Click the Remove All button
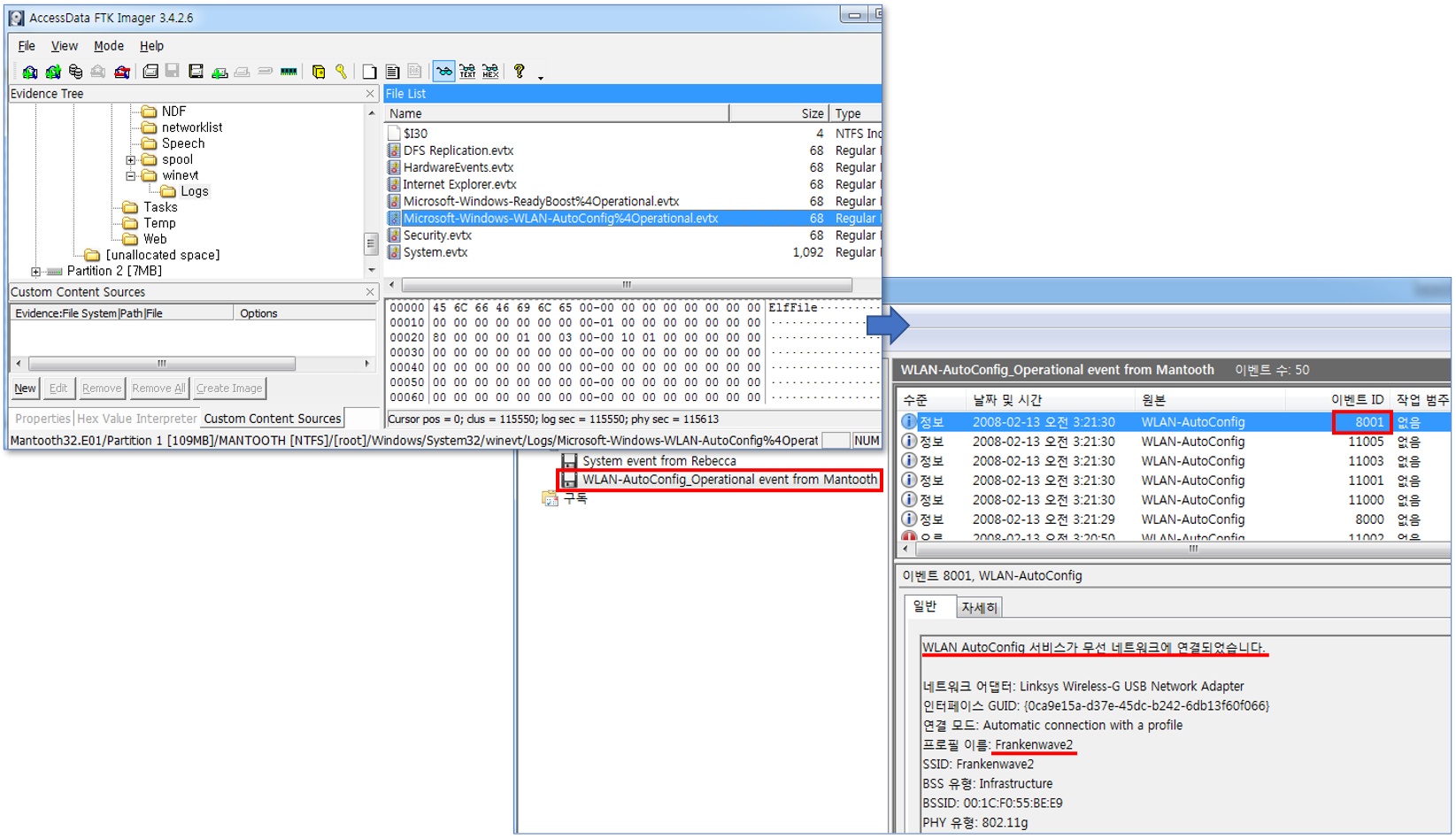 pyautogui.click(x=158, y=389)
